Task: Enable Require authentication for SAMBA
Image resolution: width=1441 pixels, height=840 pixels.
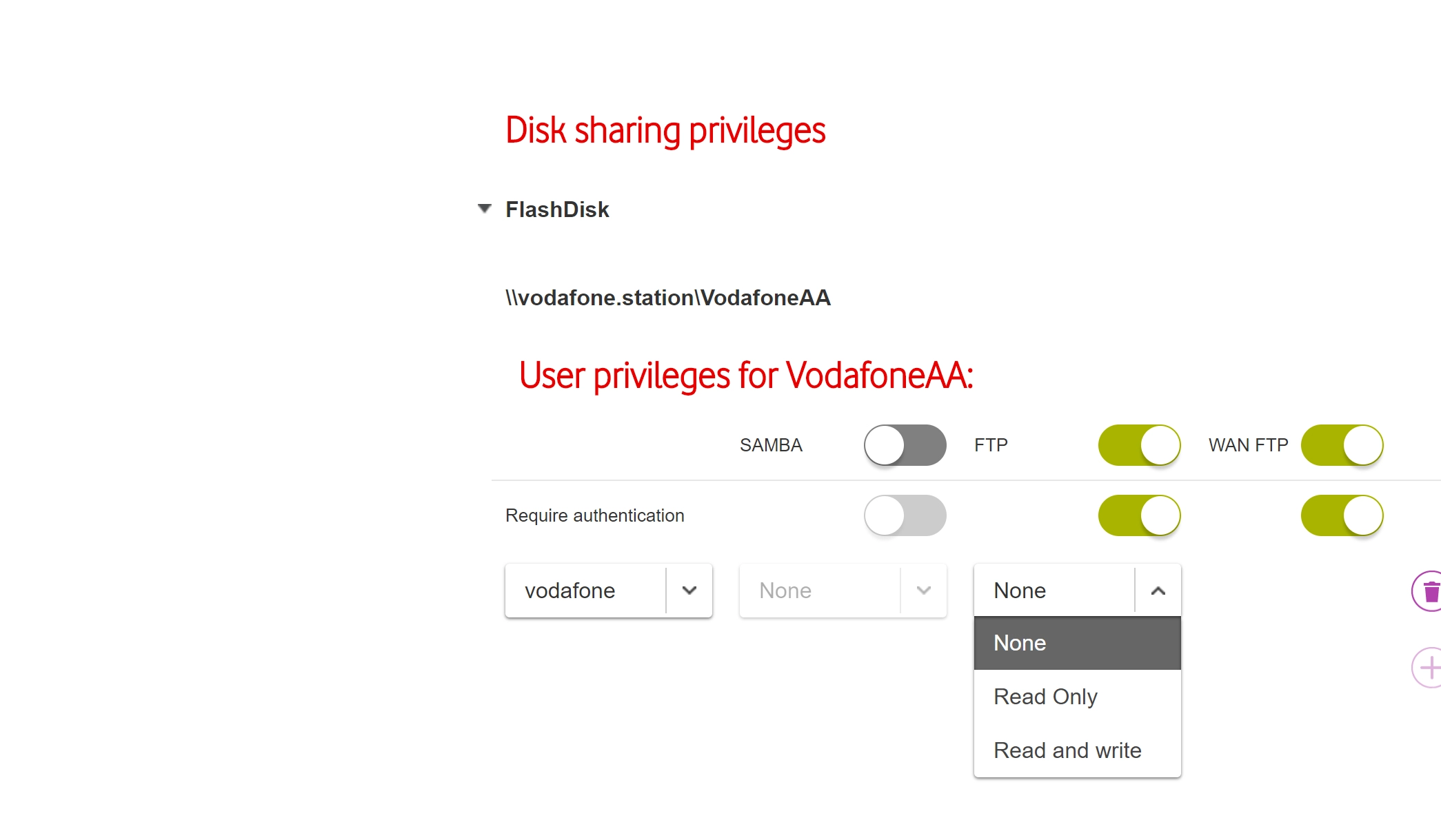Action: point(905,515)
